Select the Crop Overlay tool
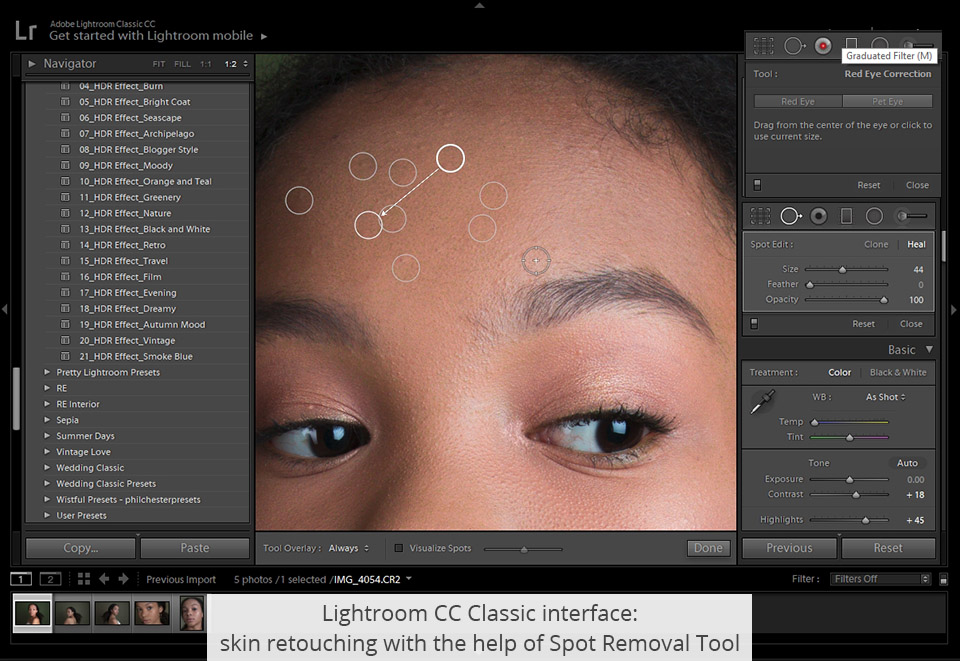Image resolution: width=960 pixels, height=661 pixels. pos(761,44)
